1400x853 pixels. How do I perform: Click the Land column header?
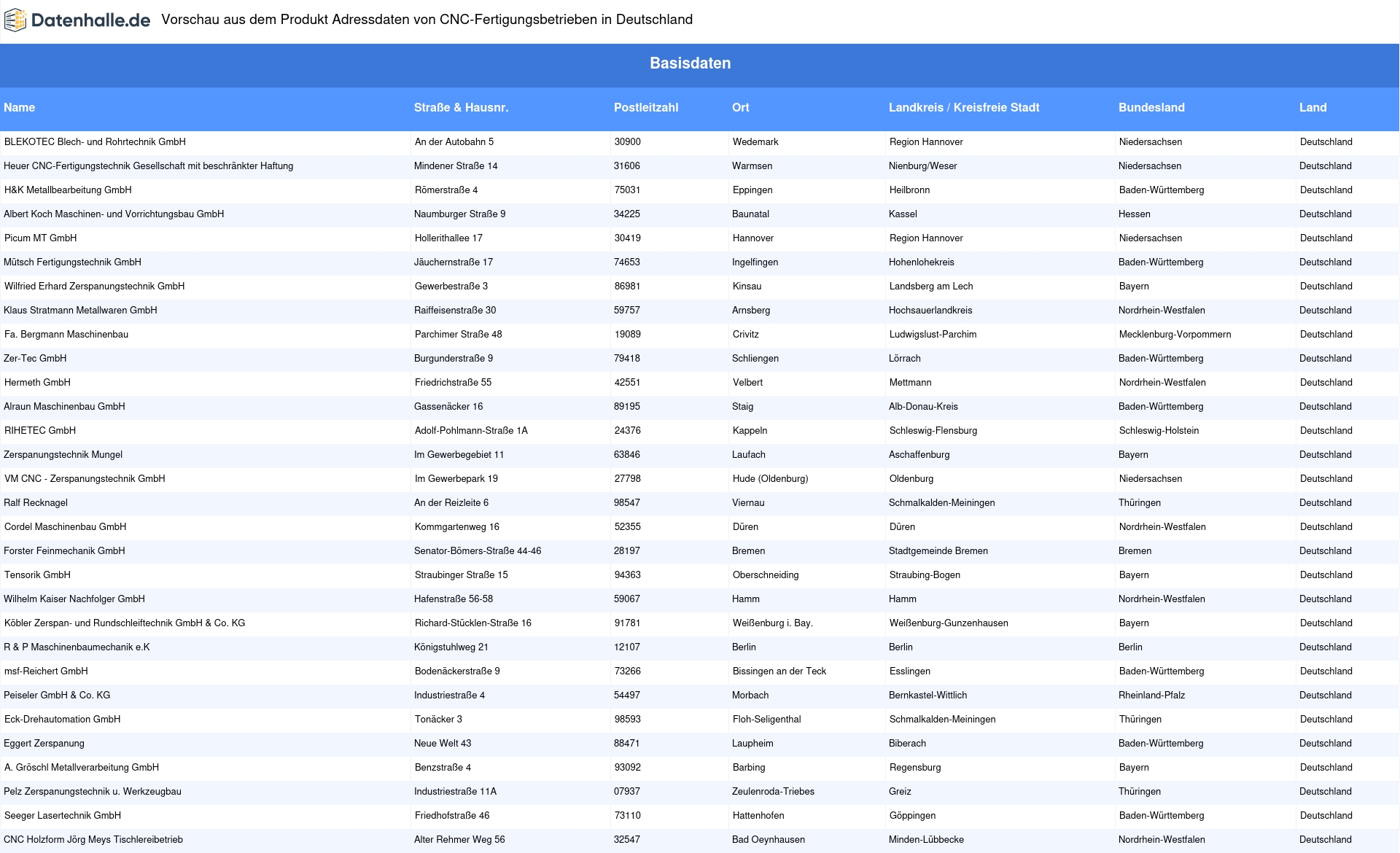tap(1312, 107)
